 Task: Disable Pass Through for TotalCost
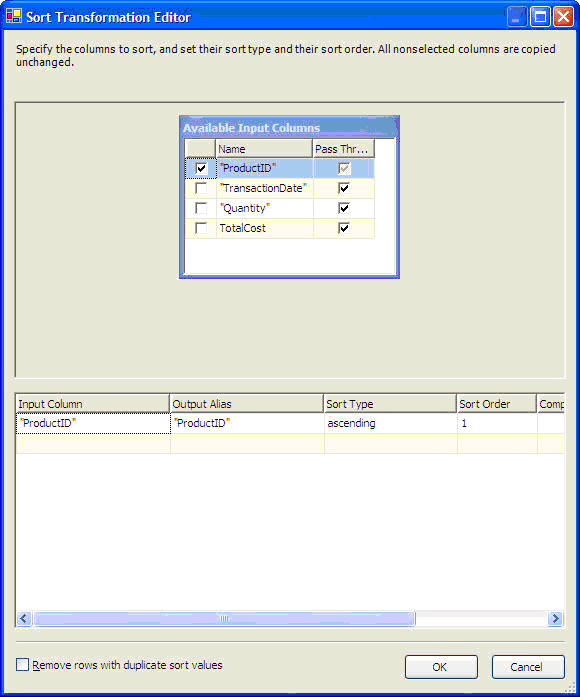coord(344,228)
